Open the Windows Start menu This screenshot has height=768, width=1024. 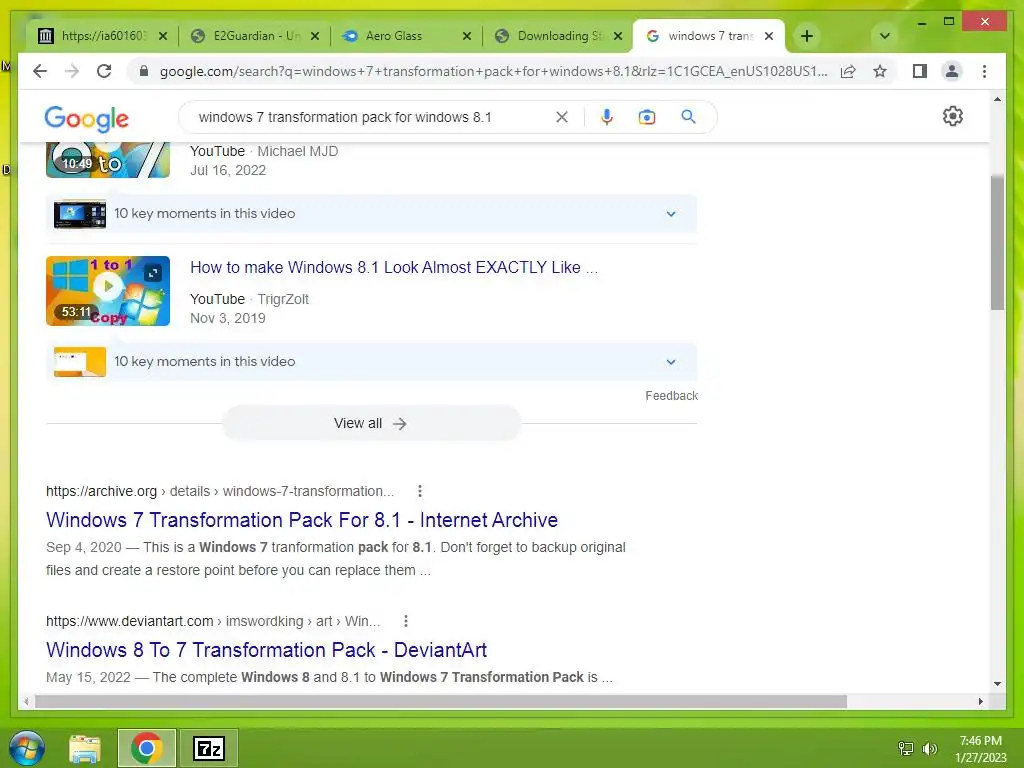pos(27,748)
